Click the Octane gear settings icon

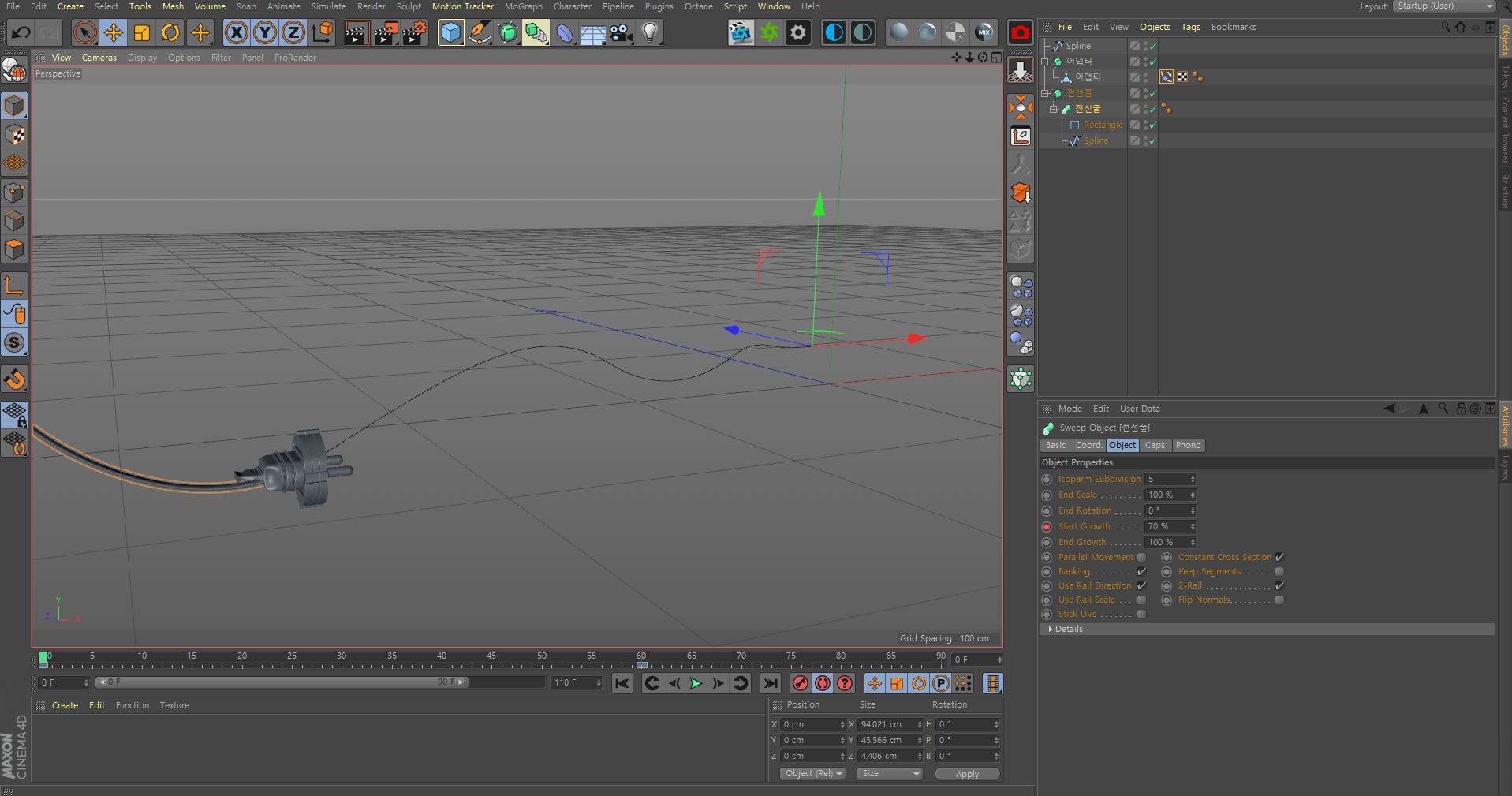(798, 32)
